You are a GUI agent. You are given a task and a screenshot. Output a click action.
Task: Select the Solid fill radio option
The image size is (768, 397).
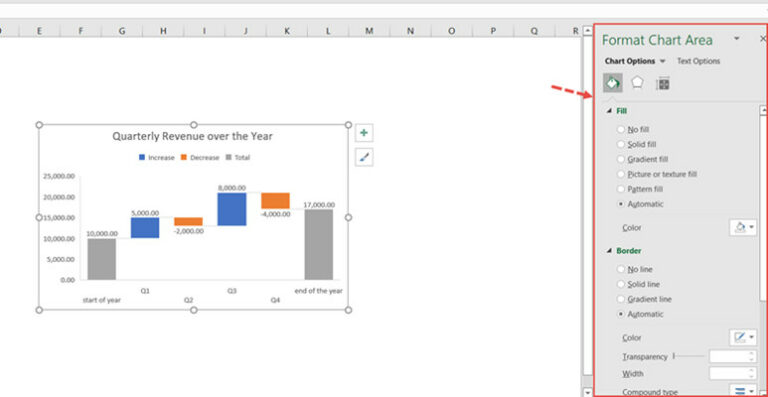[x=636, y=144]
